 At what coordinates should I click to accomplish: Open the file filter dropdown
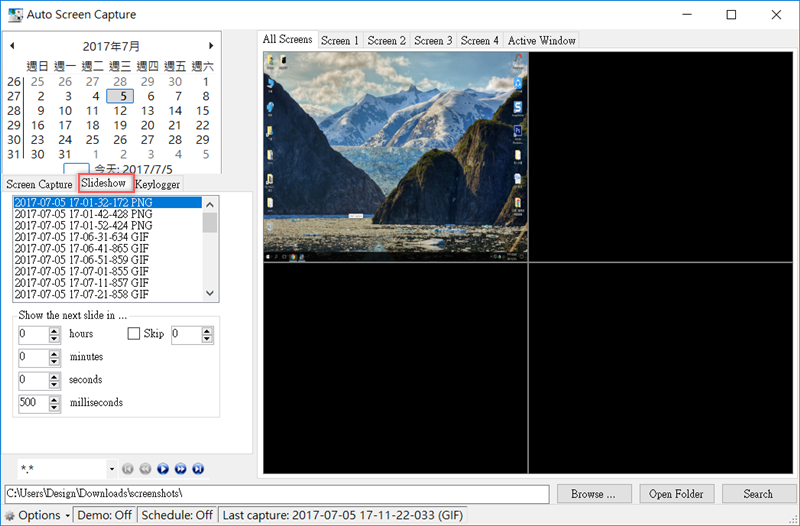(110, 468)
